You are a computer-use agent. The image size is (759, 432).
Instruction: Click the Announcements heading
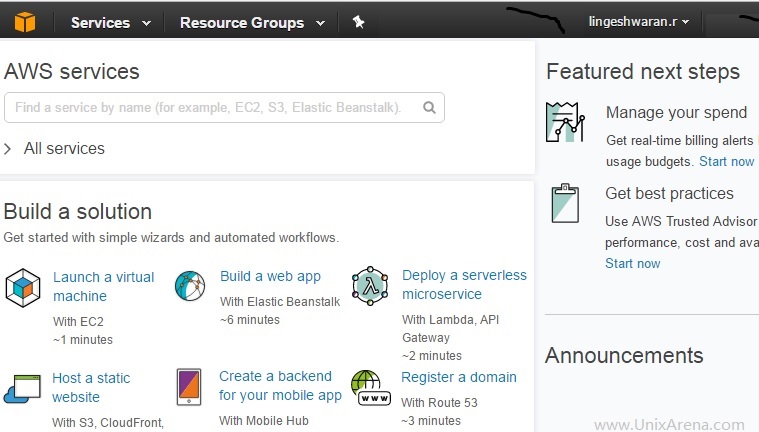coord(624,355)
